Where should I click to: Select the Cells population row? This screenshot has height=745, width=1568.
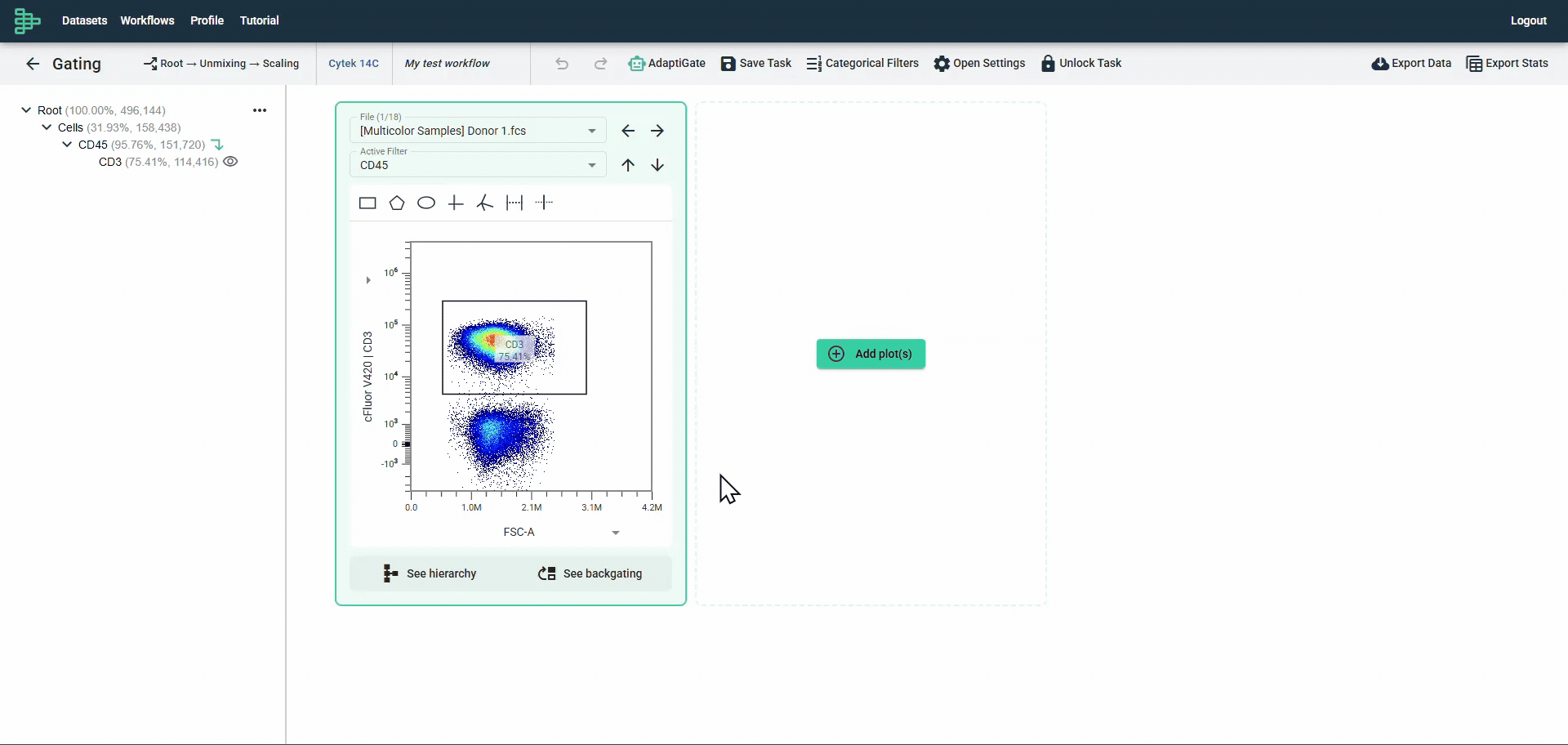click(x=119, y=127)
